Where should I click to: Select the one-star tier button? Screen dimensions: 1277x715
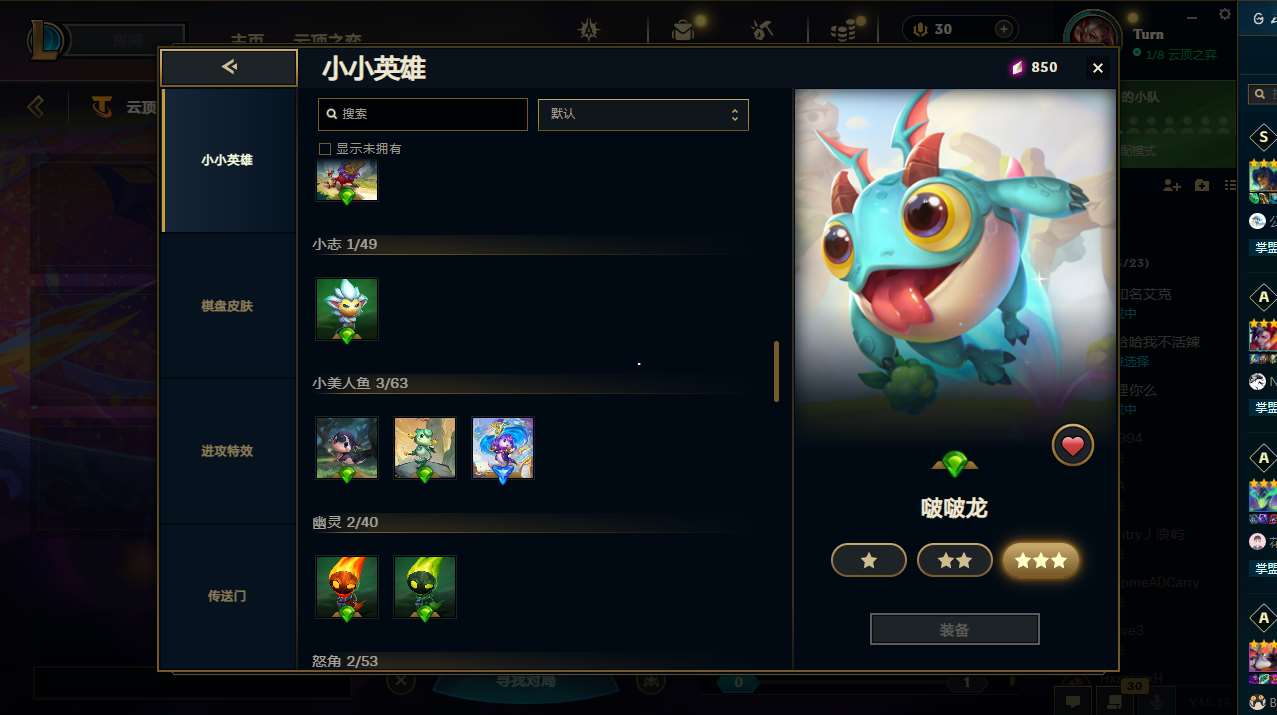pos(869,561)
